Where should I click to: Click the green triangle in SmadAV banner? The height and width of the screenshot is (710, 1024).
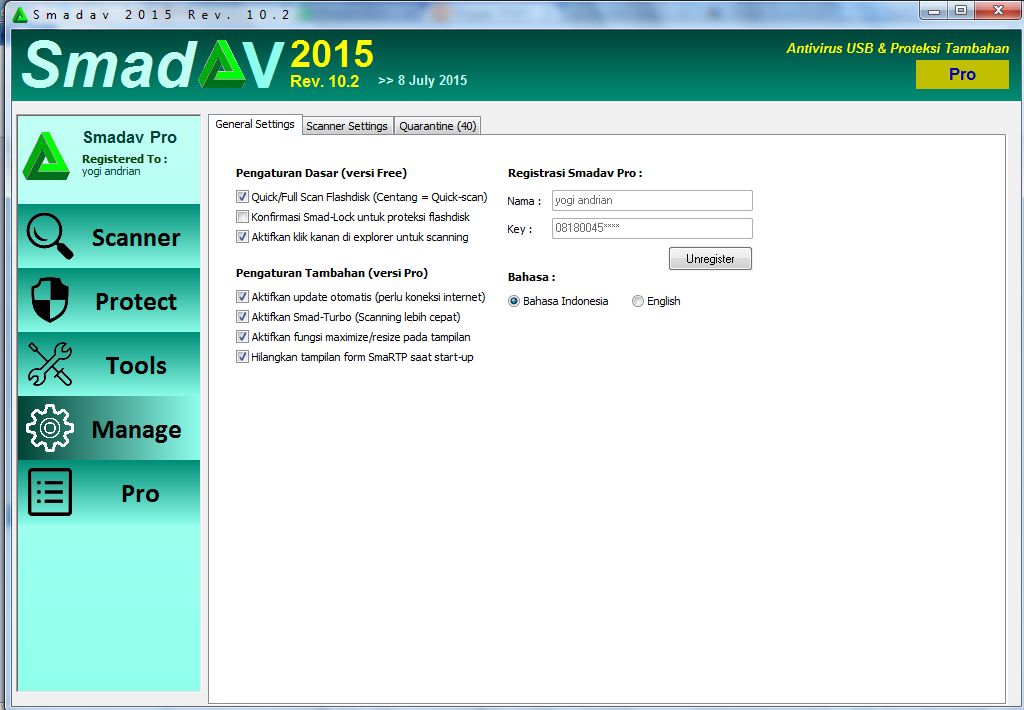[223, 65]
